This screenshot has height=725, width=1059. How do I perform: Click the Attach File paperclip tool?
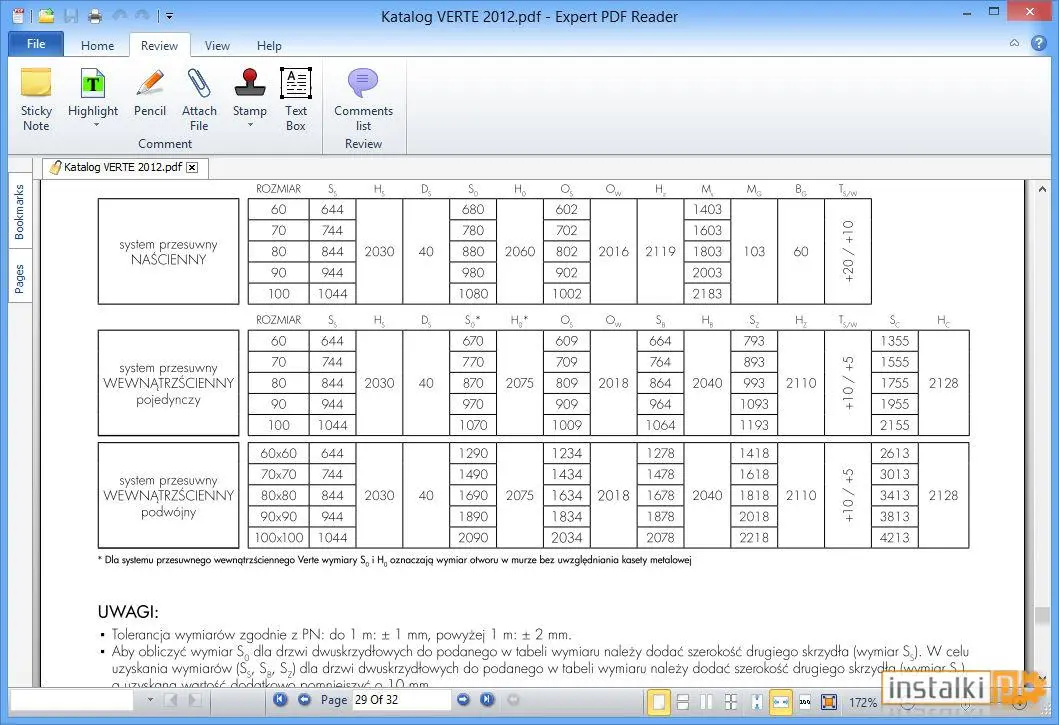pyautogui.click(x=199, y=99)
